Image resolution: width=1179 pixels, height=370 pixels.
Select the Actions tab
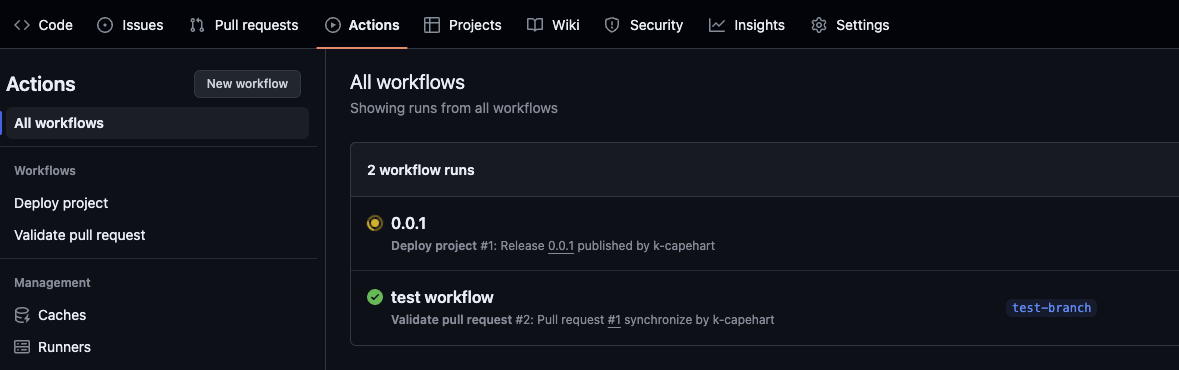362,25
